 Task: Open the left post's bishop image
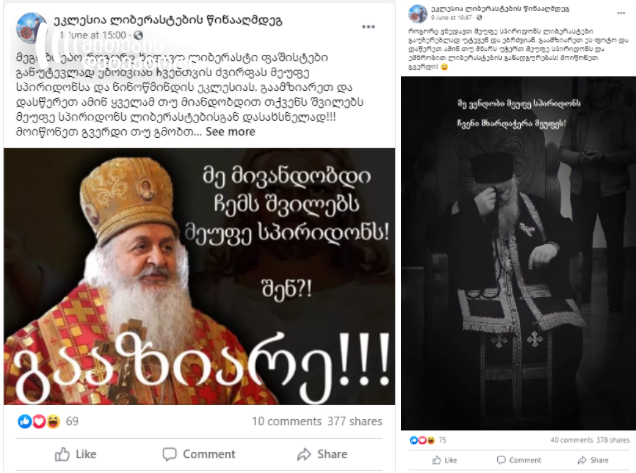pos(200,276)
